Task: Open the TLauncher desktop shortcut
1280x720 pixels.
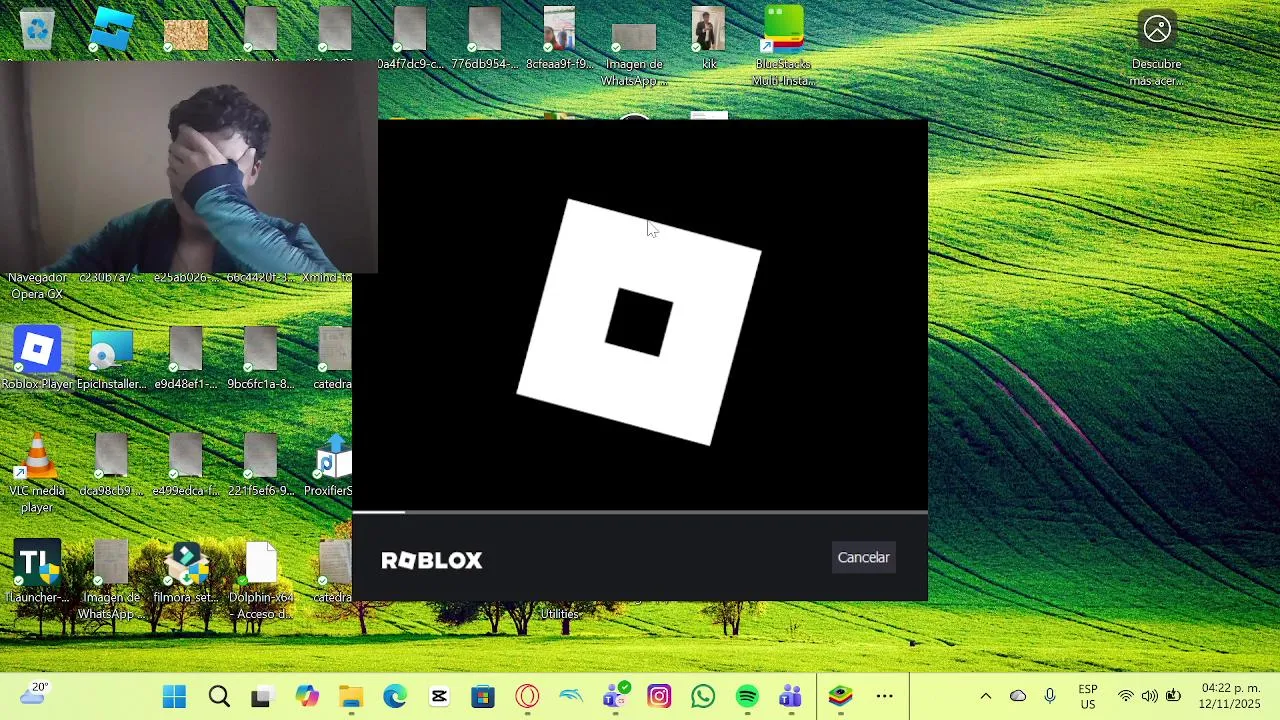Action: pos(37,573)
